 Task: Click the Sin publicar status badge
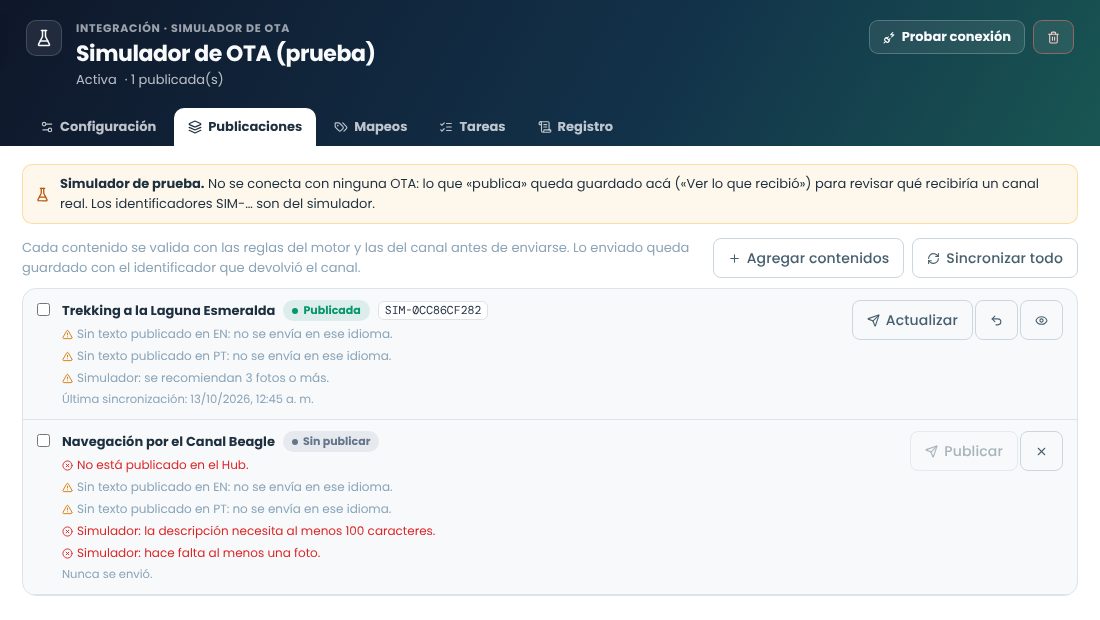(330, 441)
